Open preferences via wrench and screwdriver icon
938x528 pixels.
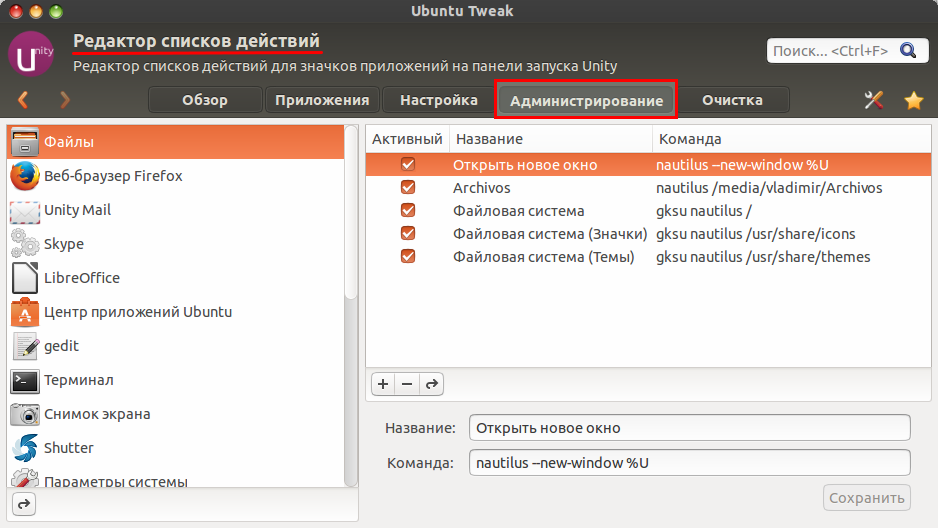(873, 100)
